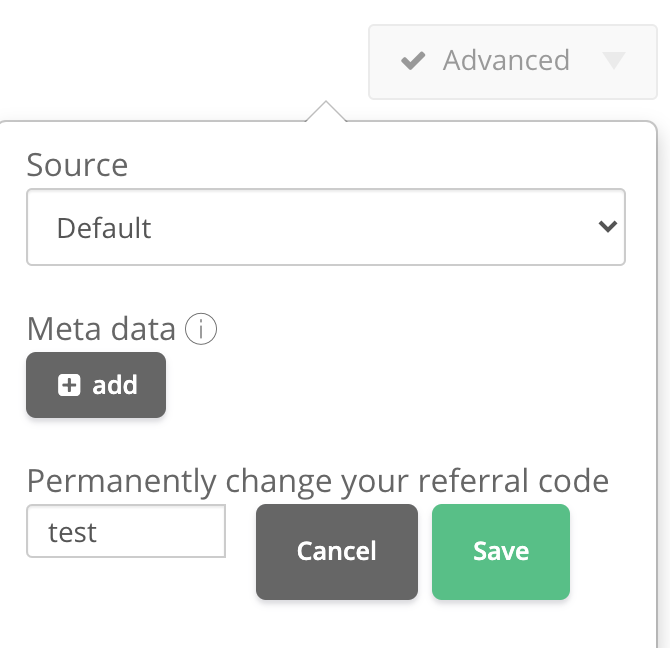Click the Meta data info icon

click(202, 329)
